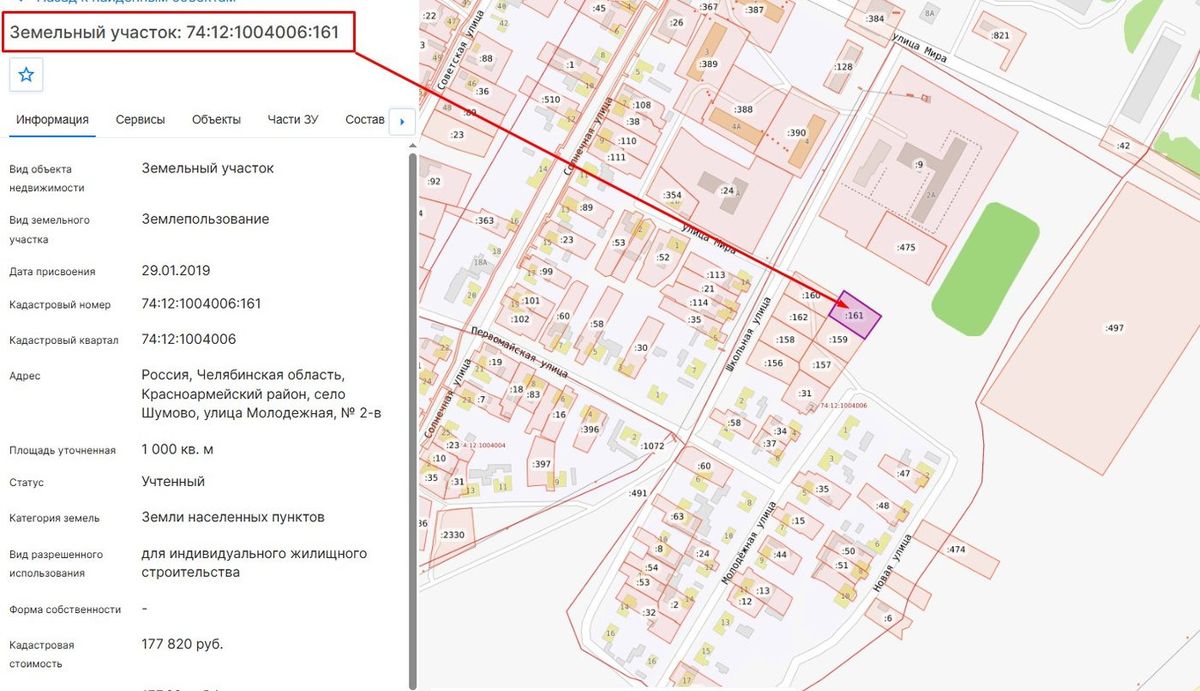The image size is (1200, 691).
Task: Select the date 29.01.2019
Action: click(176, 271)
